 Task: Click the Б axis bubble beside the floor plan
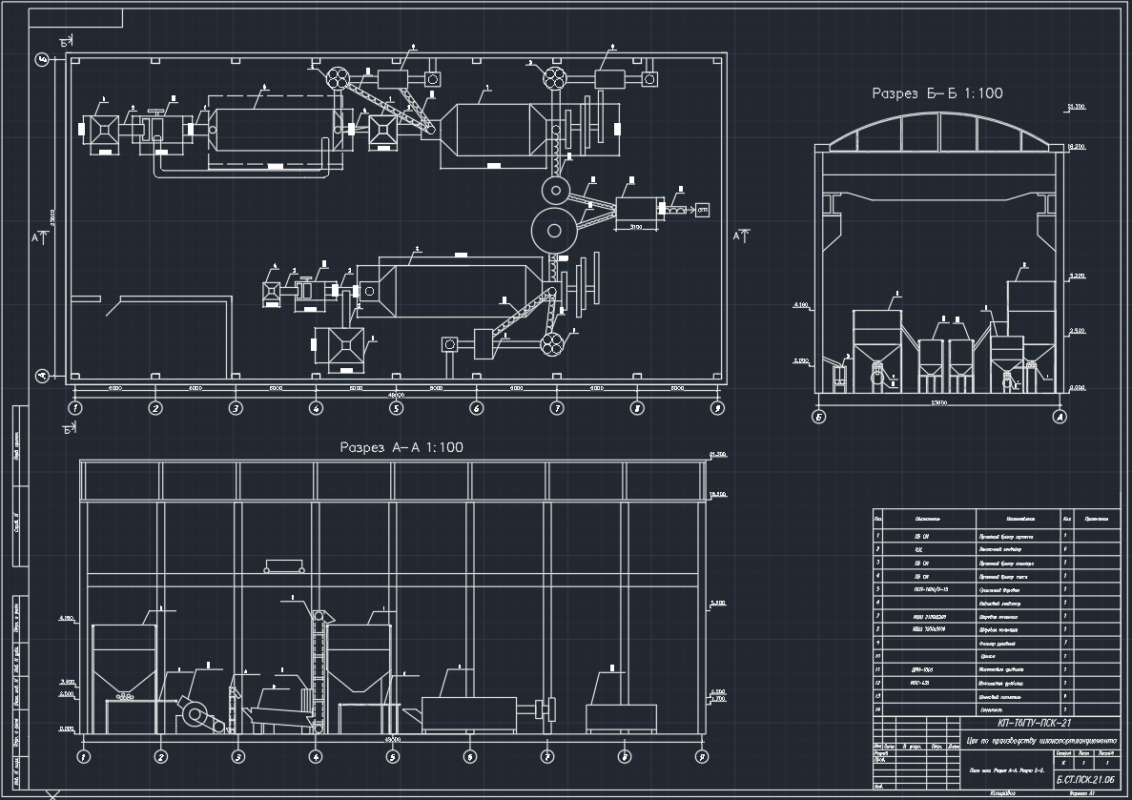[42, 60]
